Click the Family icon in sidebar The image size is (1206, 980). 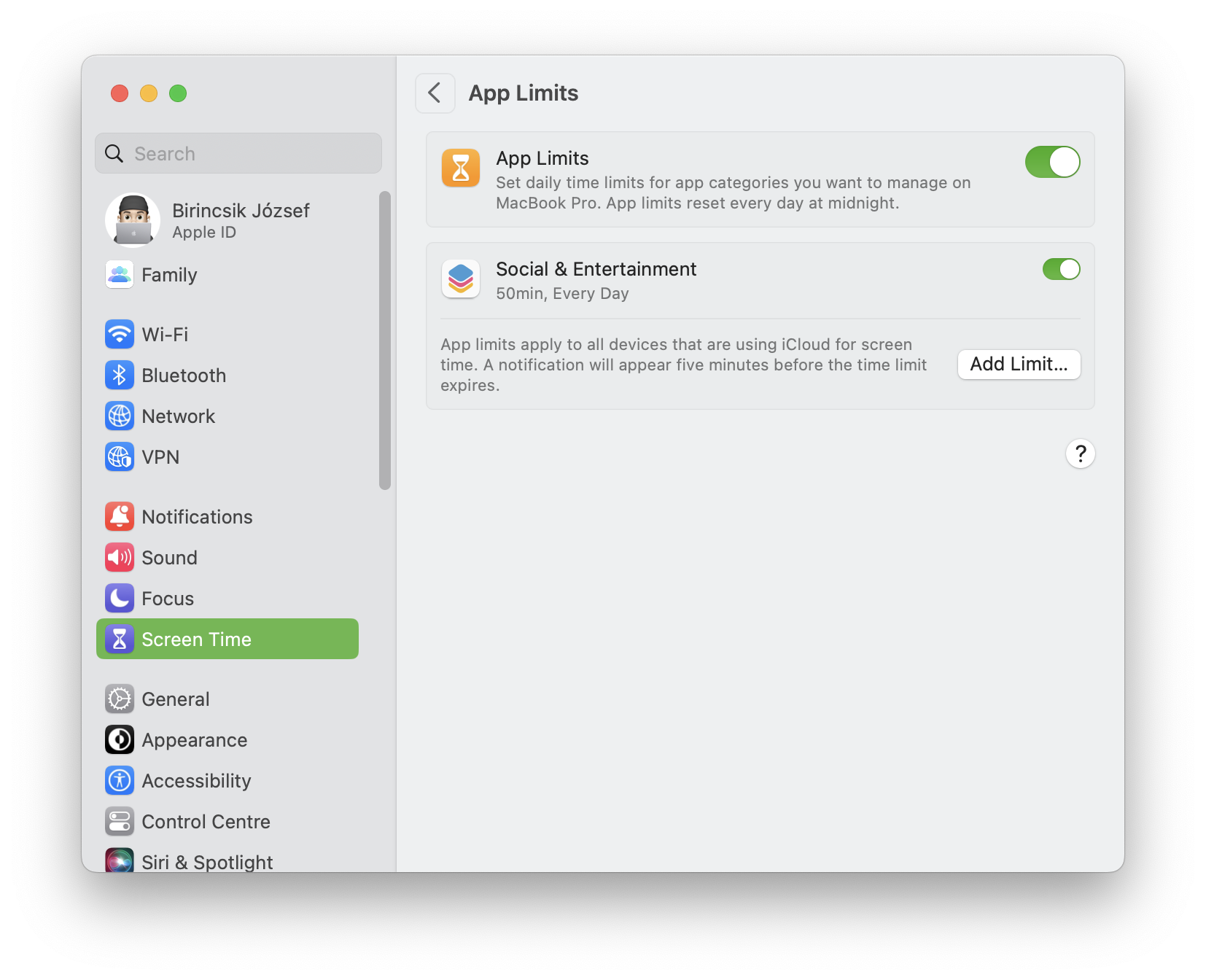click(x=120, y=275)
